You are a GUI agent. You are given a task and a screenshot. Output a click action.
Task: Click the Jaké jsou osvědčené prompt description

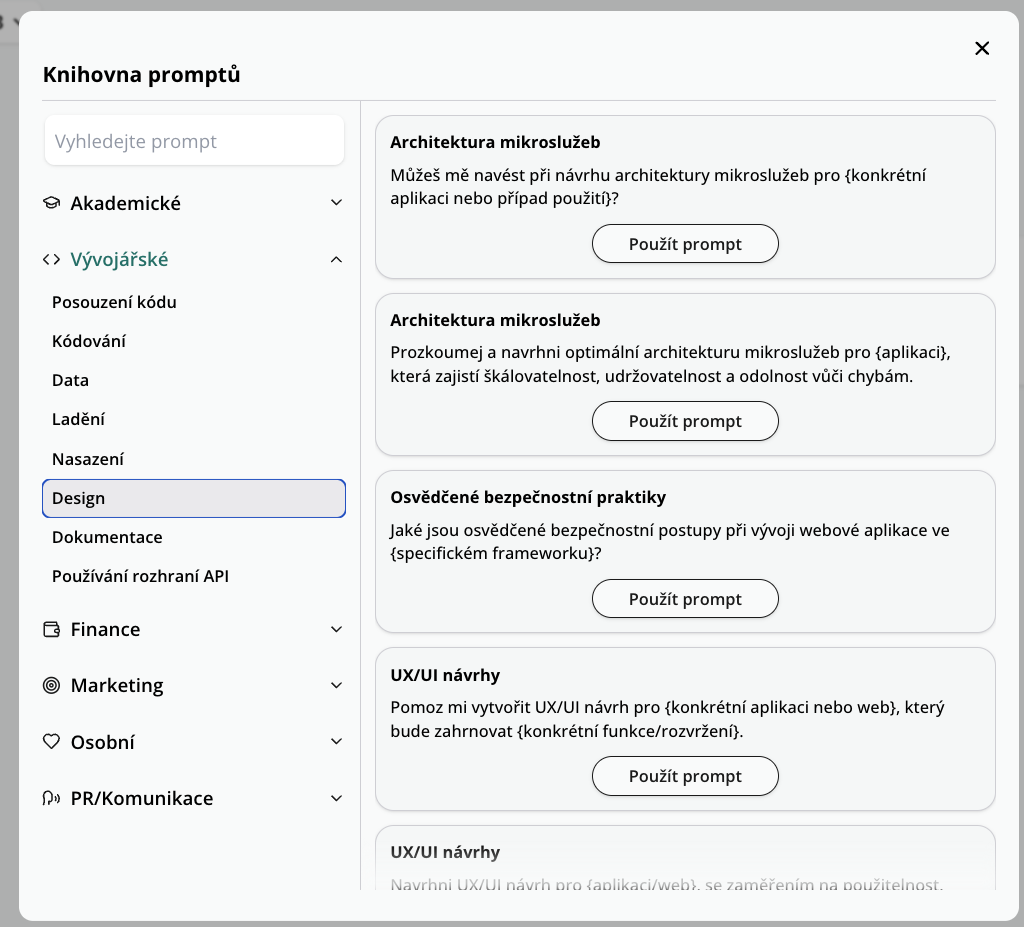pos(670,542)
